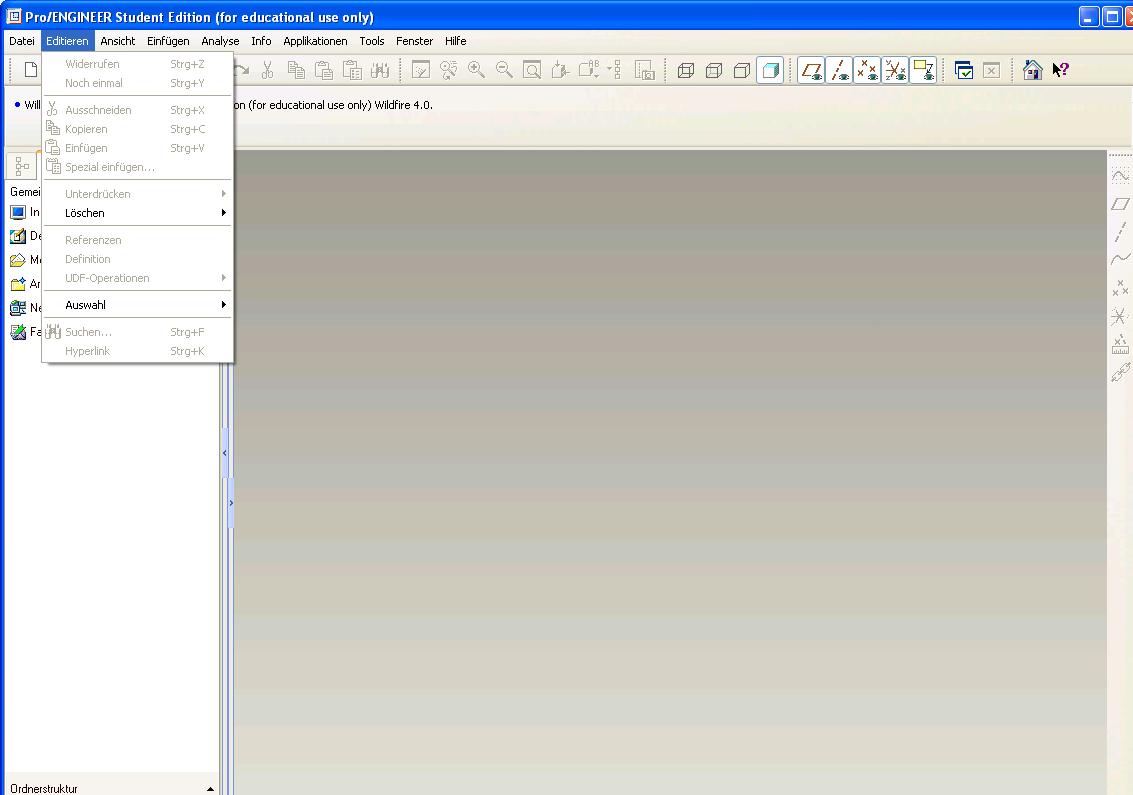Maximize the Pro/ENGINEER window
This screenshot has width=1133, height=795.
click(x=1113, y=17)
